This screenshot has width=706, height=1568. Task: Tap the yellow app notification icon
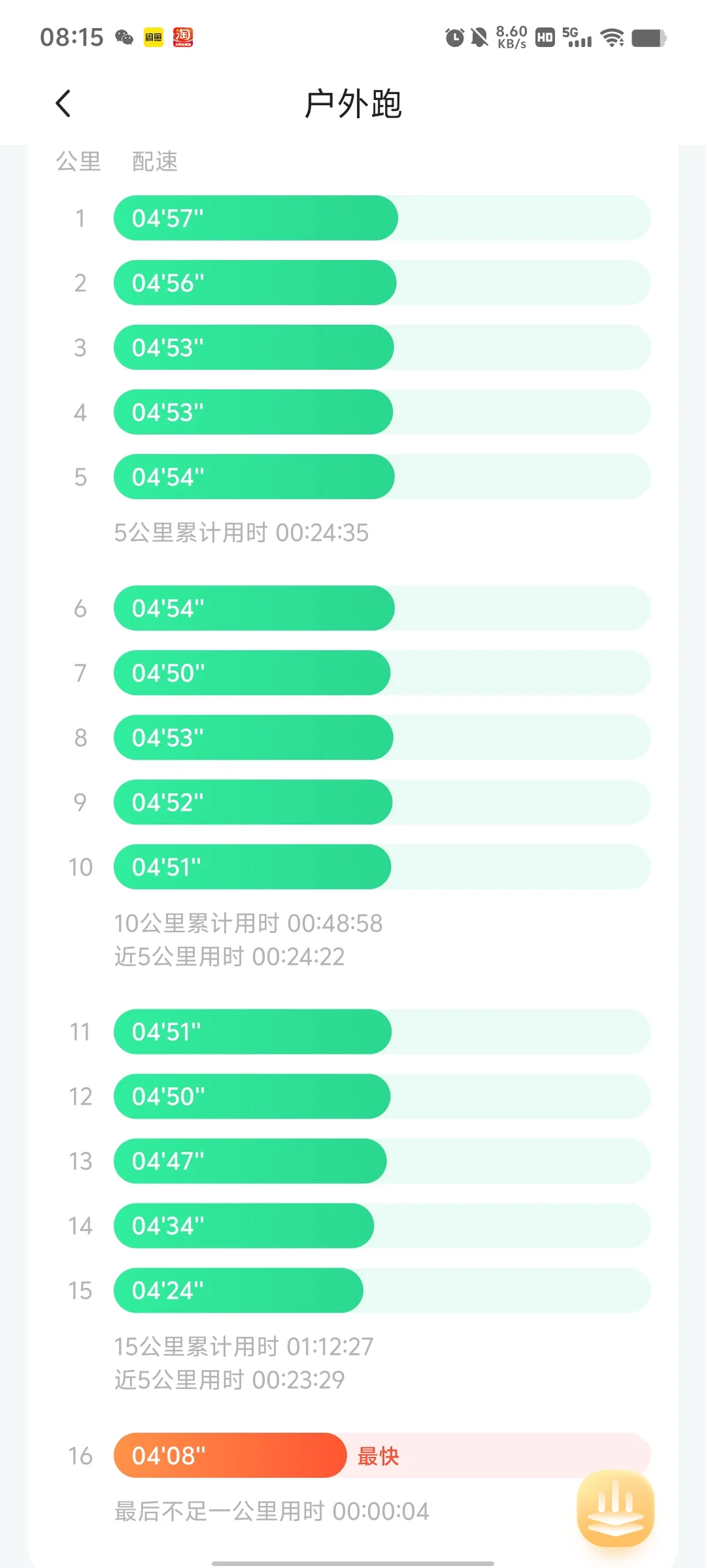(x=154, y=37)
